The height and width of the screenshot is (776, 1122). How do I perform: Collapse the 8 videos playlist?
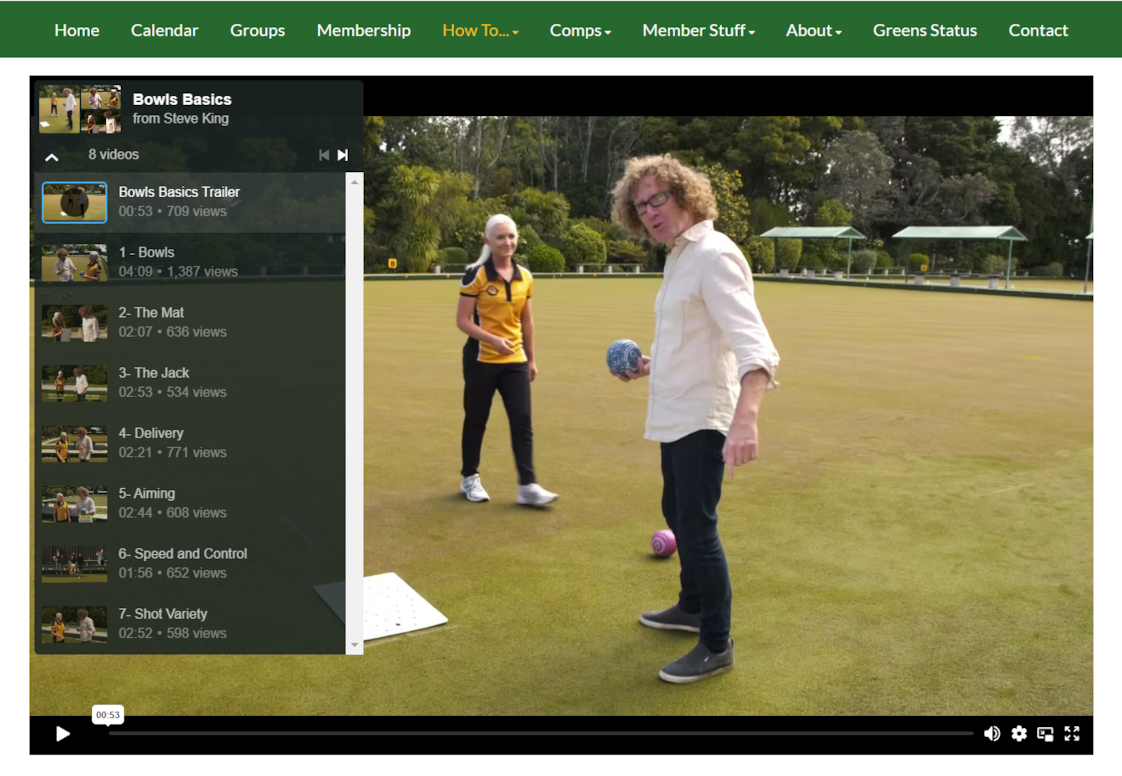click(52, 157)
